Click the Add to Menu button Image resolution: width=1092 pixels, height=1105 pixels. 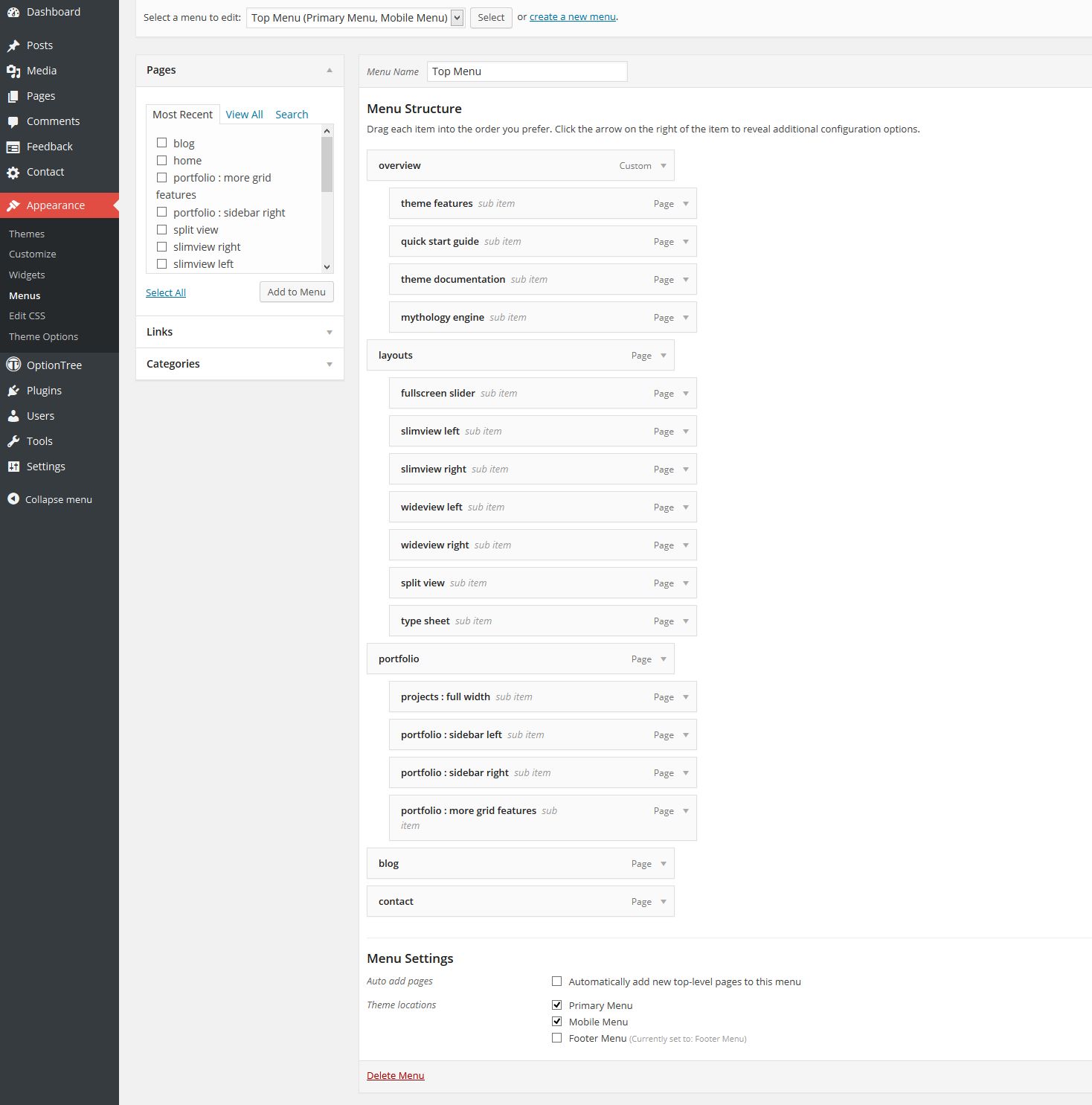pyautogui.click(x=296, y=292)
